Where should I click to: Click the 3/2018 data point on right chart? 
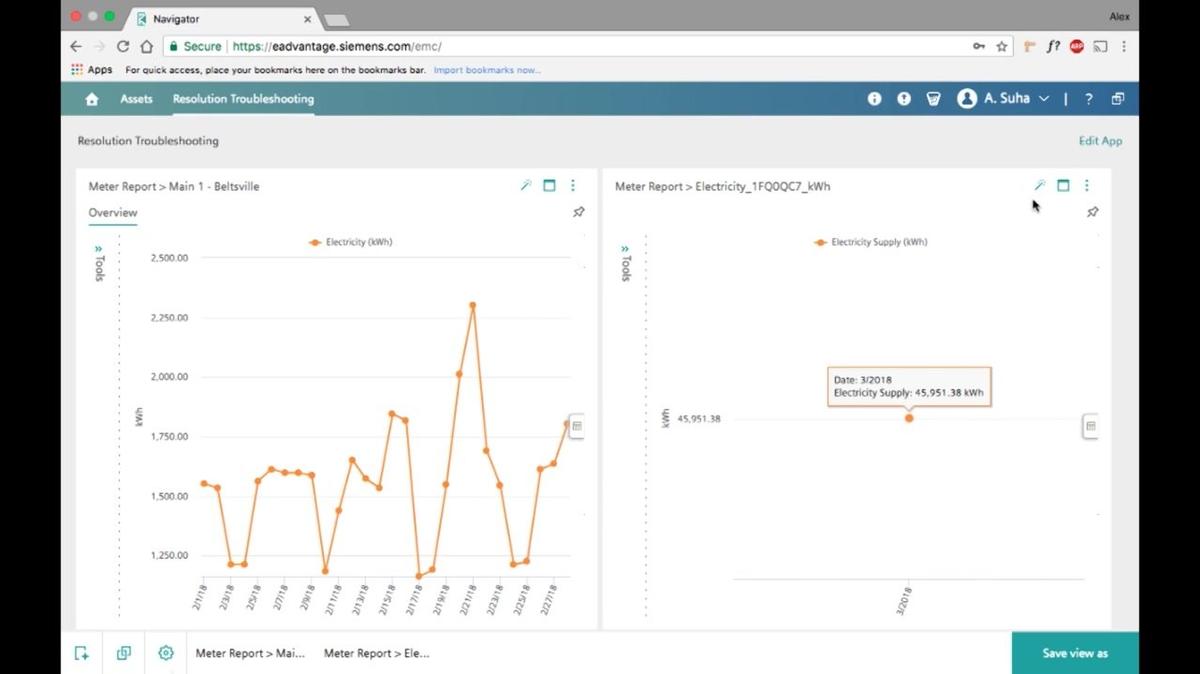point(909,418)
